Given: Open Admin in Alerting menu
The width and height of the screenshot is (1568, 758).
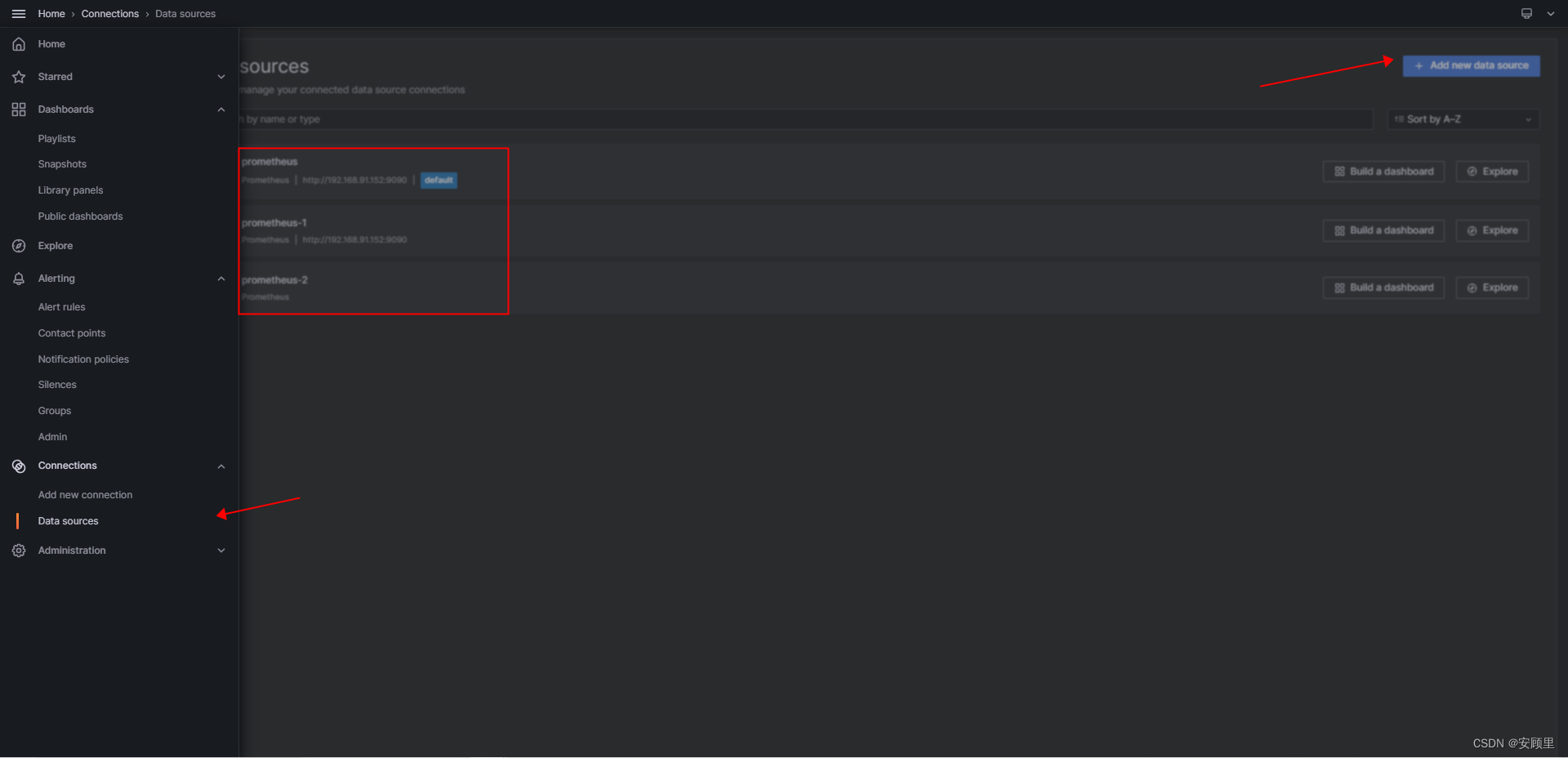Looking at the screenshot, I should pos(53,437).
